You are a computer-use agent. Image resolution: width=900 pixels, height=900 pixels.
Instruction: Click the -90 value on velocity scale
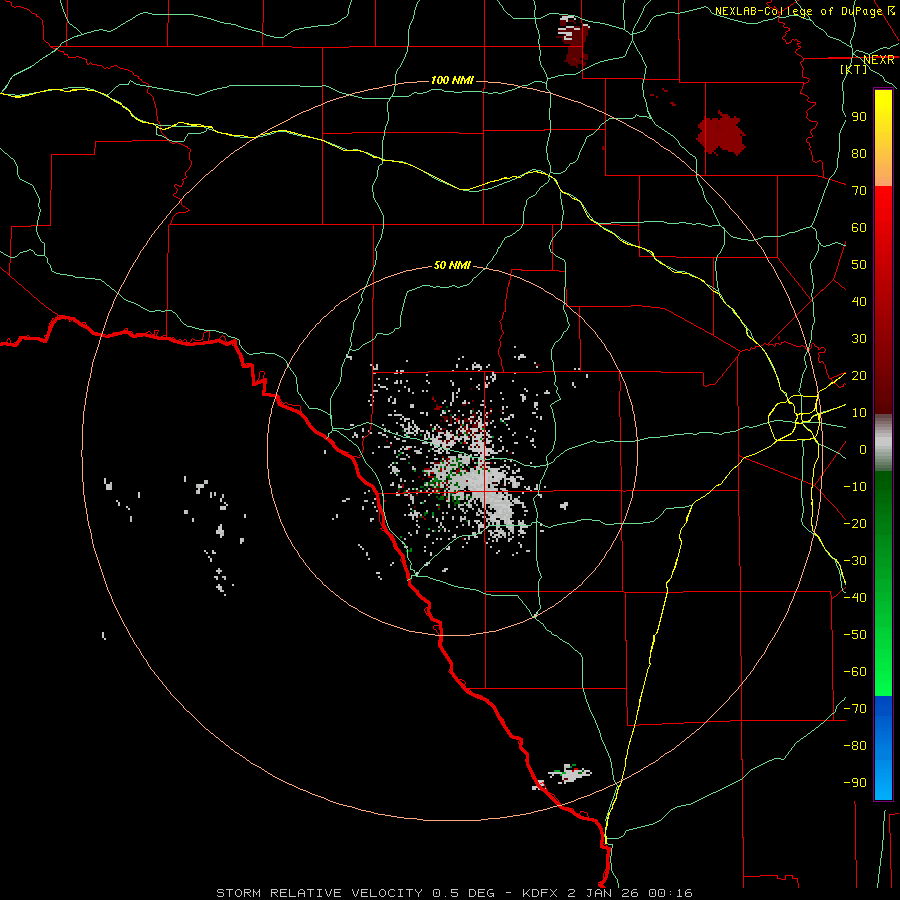[855, 783]
